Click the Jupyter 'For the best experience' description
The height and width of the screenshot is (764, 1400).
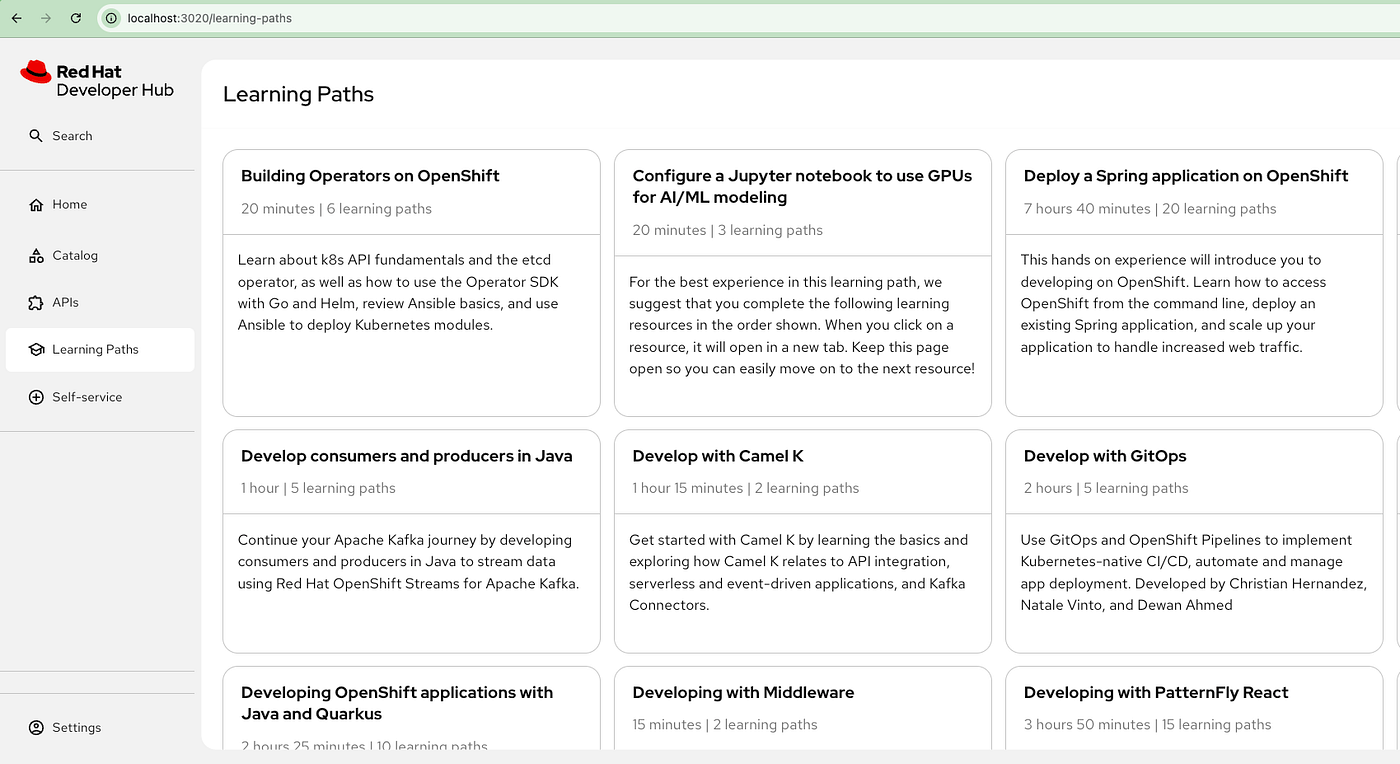coord(802,325)
